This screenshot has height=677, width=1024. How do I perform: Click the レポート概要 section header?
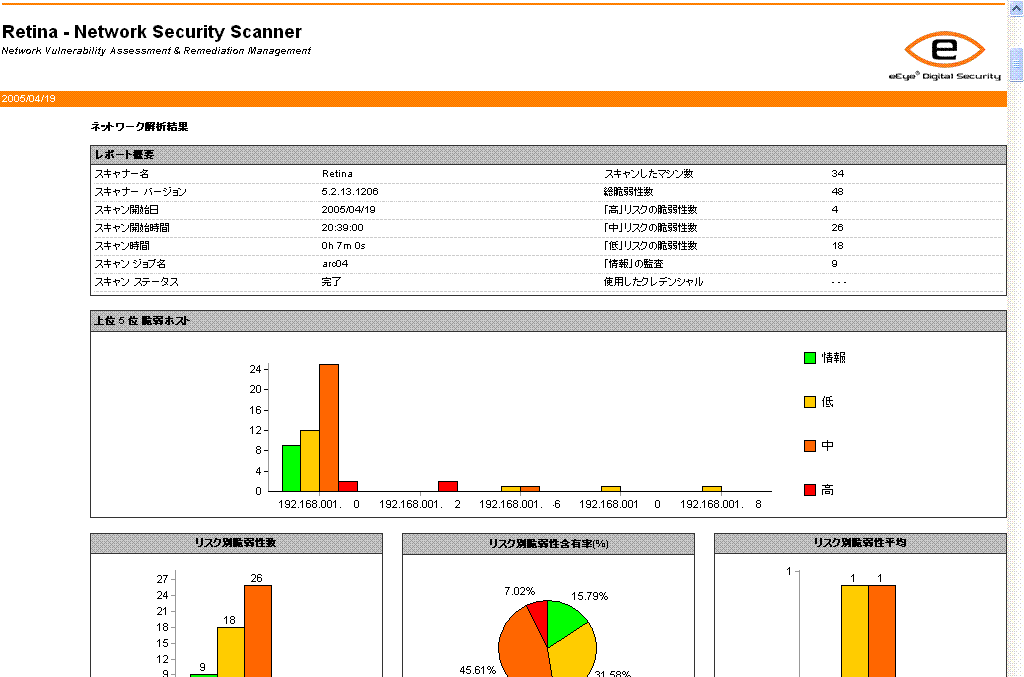click(x=548, y=155)
